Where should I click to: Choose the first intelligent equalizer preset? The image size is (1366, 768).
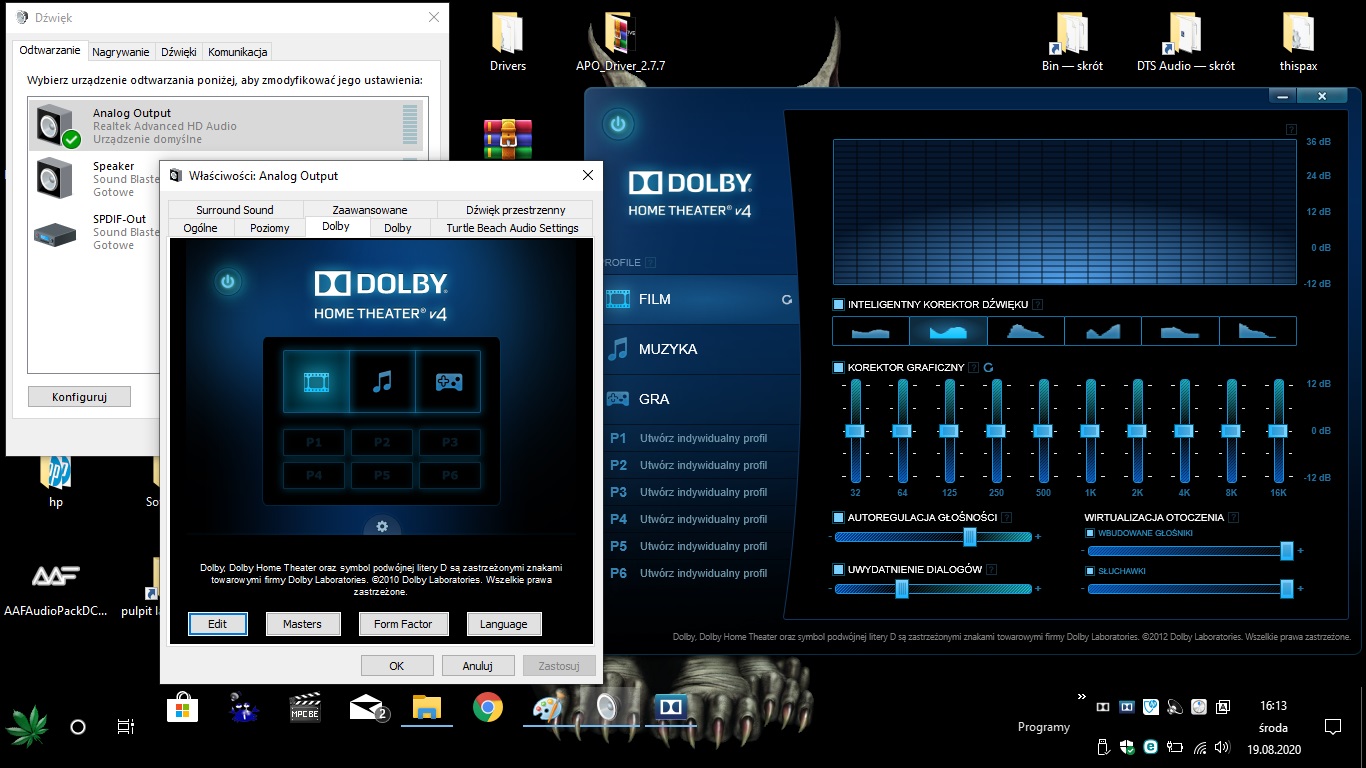(x=870, y=331)
